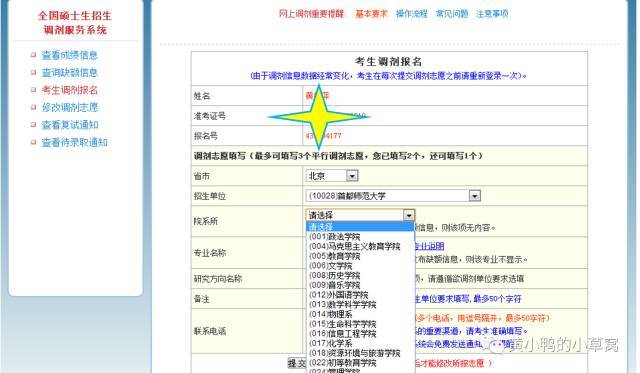Go to 考生调剂报名 in sidebar
This screenshot has width=640, height=373.
click(70, 90)
